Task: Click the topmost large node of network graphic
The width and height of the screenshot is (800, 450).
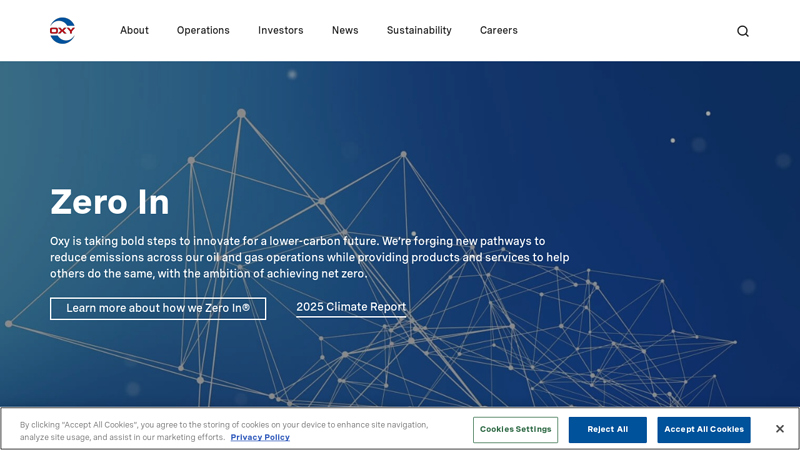Action: point(241,114)
